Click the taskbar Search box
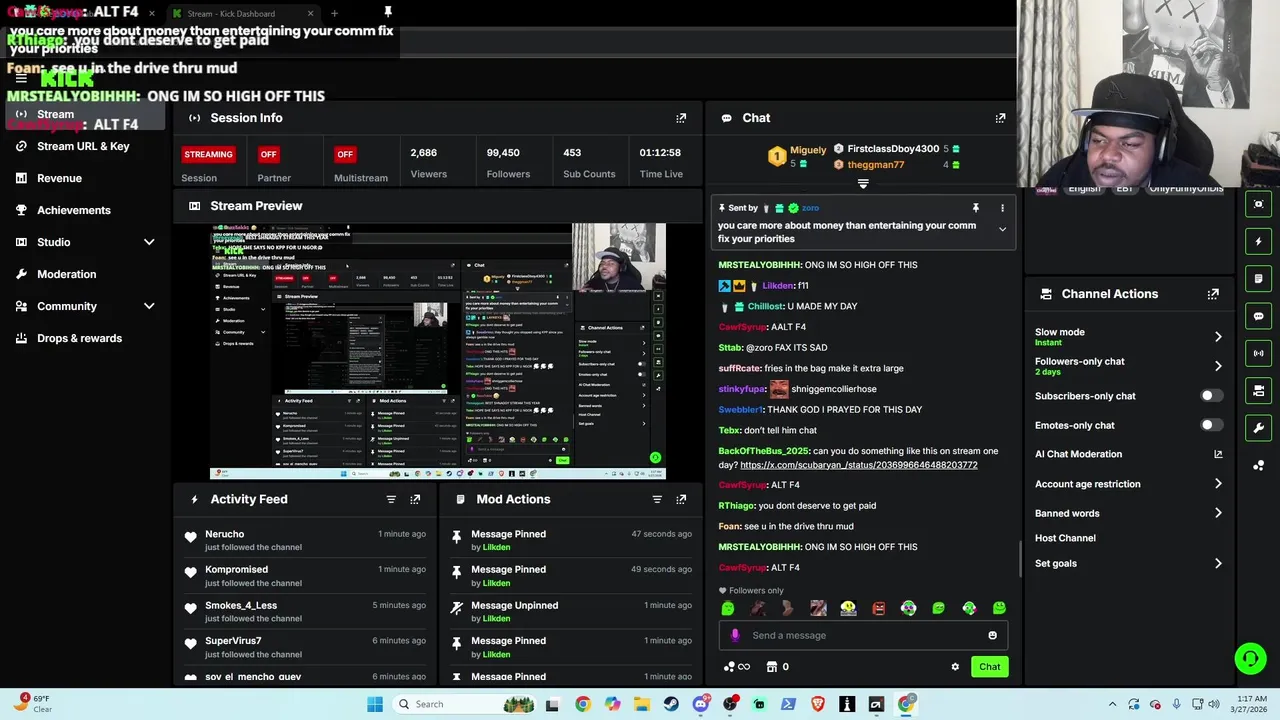 click(462, 704)
